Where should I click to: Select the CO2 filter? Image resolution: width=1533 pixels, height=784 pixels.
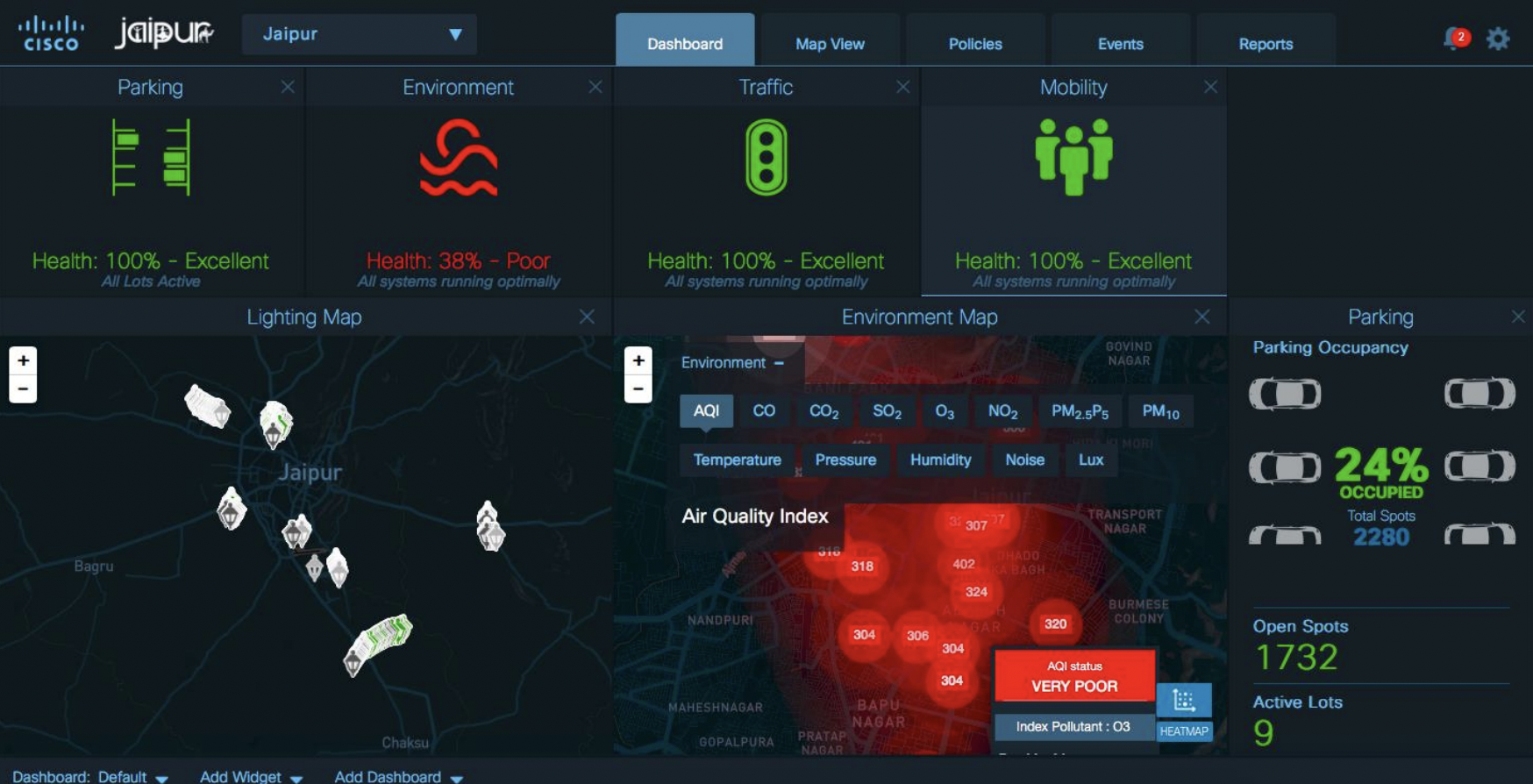824,410
